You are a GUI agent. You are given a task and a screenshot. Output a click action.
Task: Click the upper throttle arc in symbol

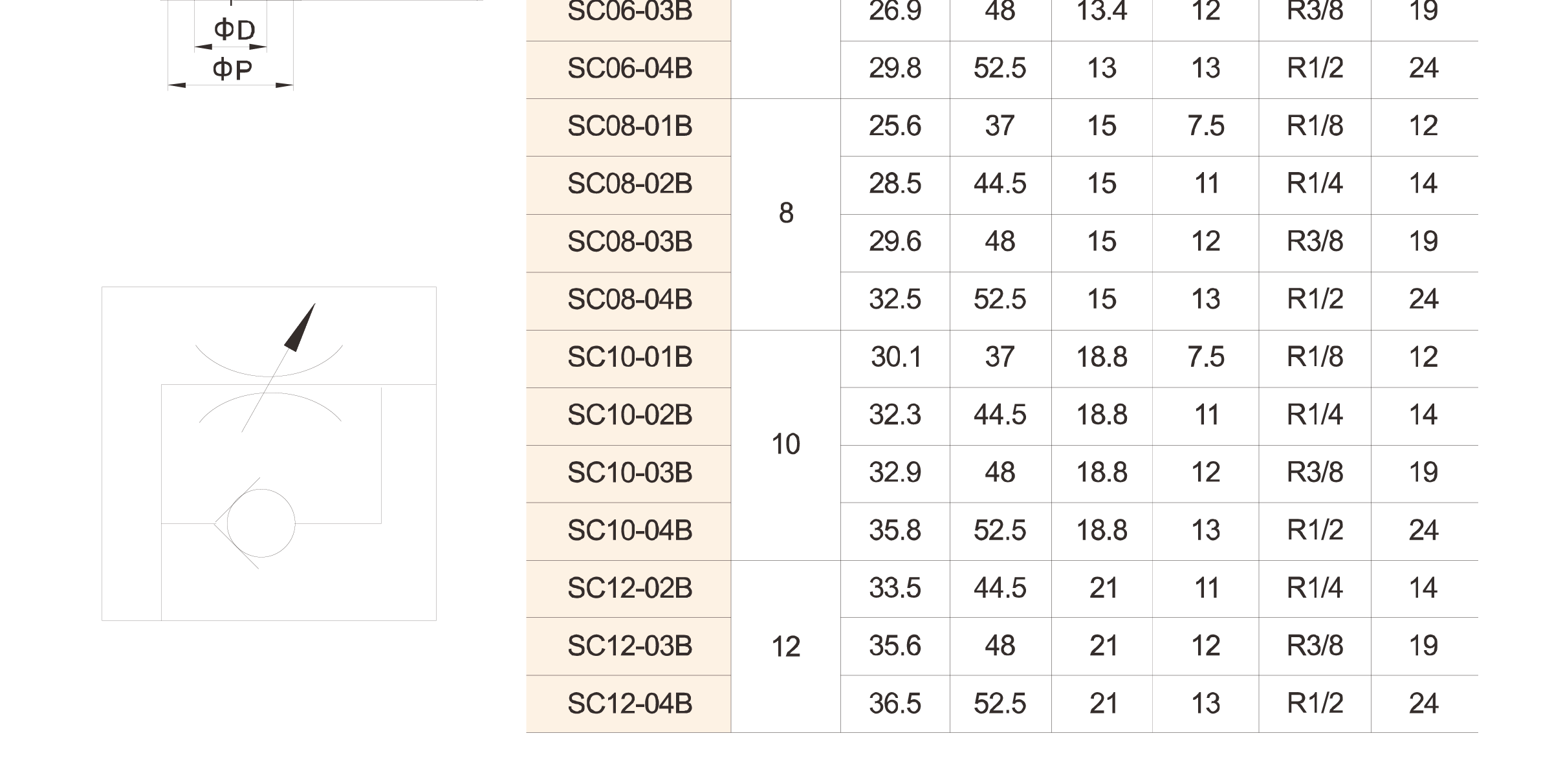click(269, 362)
